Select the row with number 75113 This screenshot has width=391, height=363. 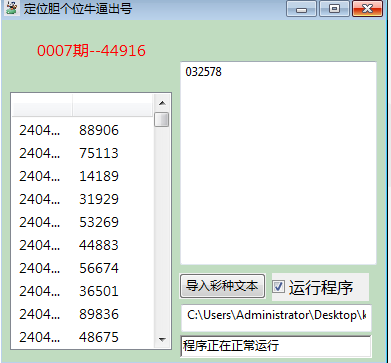[x=82, y=153]
